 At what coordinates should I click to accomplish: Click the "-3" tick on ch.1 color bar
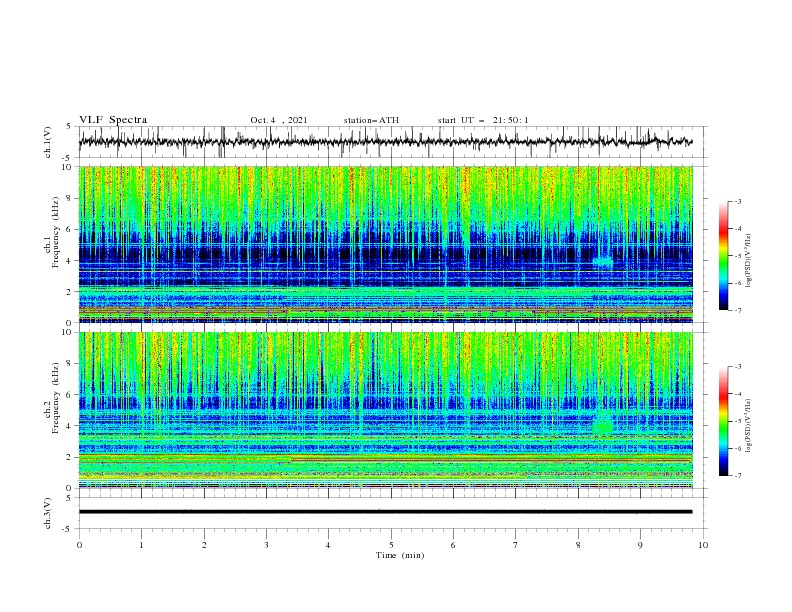pos(738,201)
